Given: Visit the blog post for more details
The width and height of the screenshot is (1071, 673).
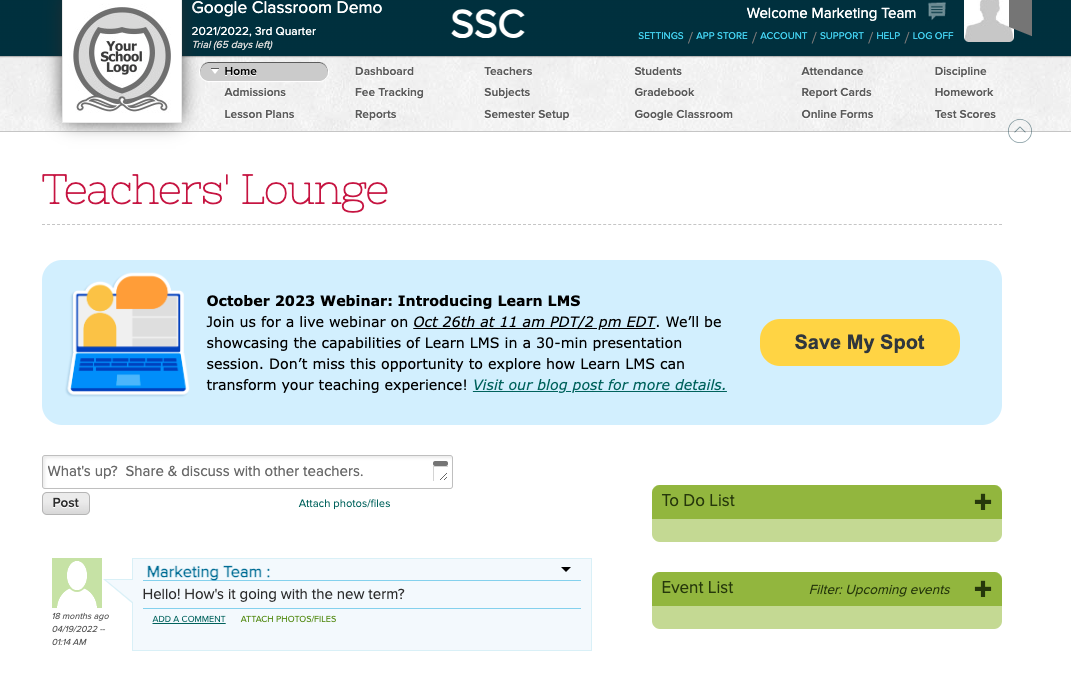Looking at the screenshot, I should (x=599, y=385).
